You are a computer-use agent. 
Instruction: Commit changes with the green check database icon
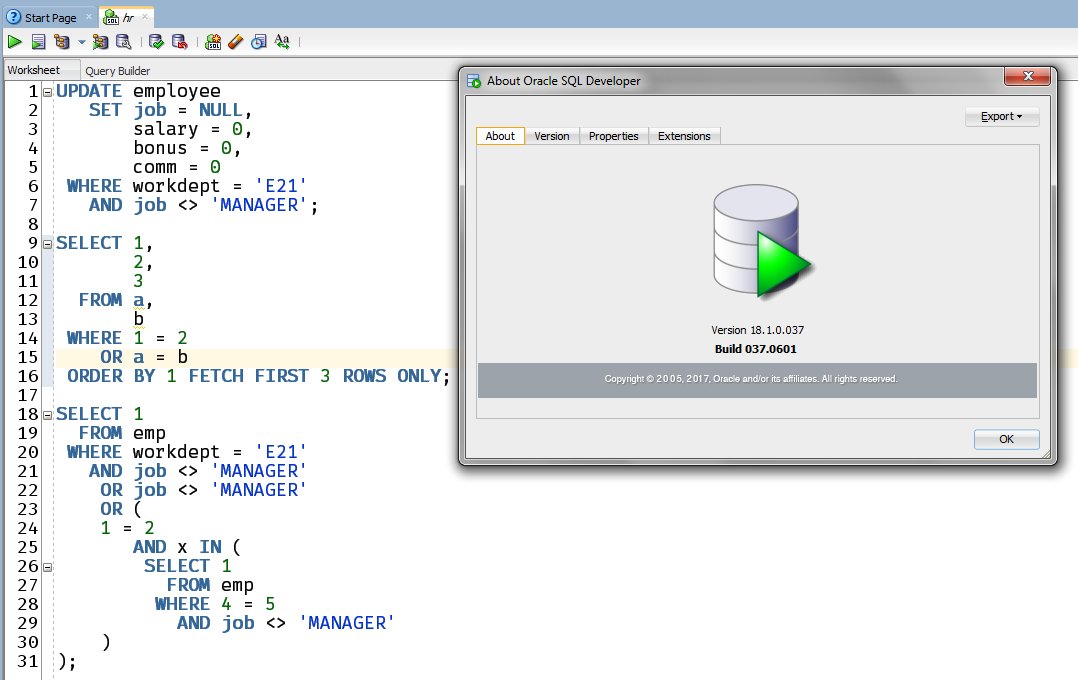pyautogui.click(x=156, y=42)
